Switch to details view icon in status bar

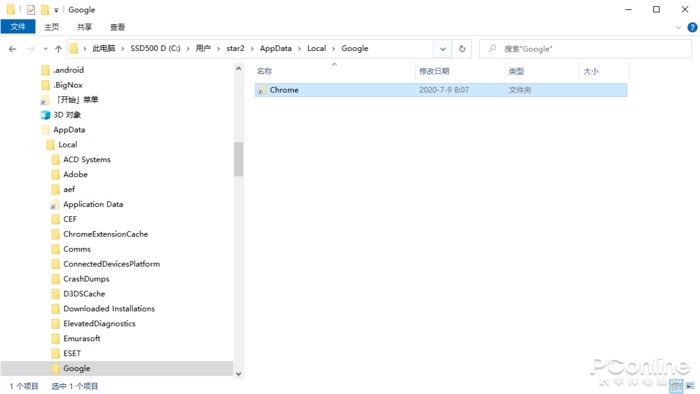677,386
